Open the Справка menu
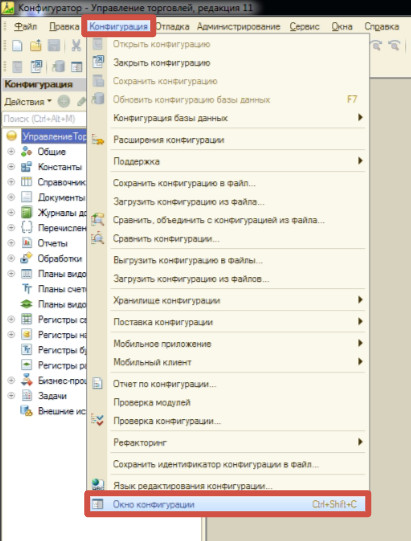Viewport: 411px width, 541px height. point(382,27)
